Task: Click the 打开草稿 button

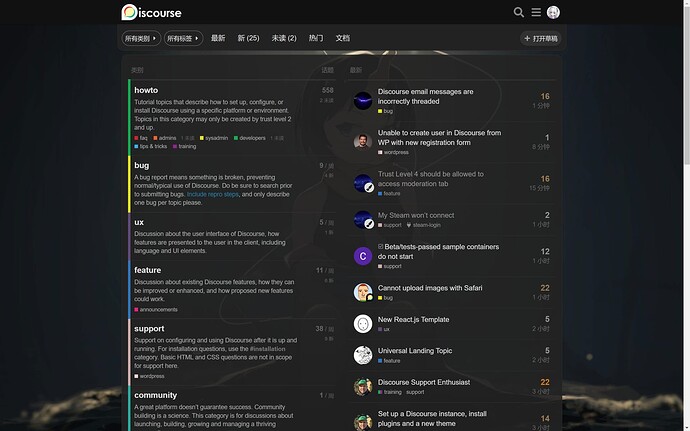Action: click(540, 38)
